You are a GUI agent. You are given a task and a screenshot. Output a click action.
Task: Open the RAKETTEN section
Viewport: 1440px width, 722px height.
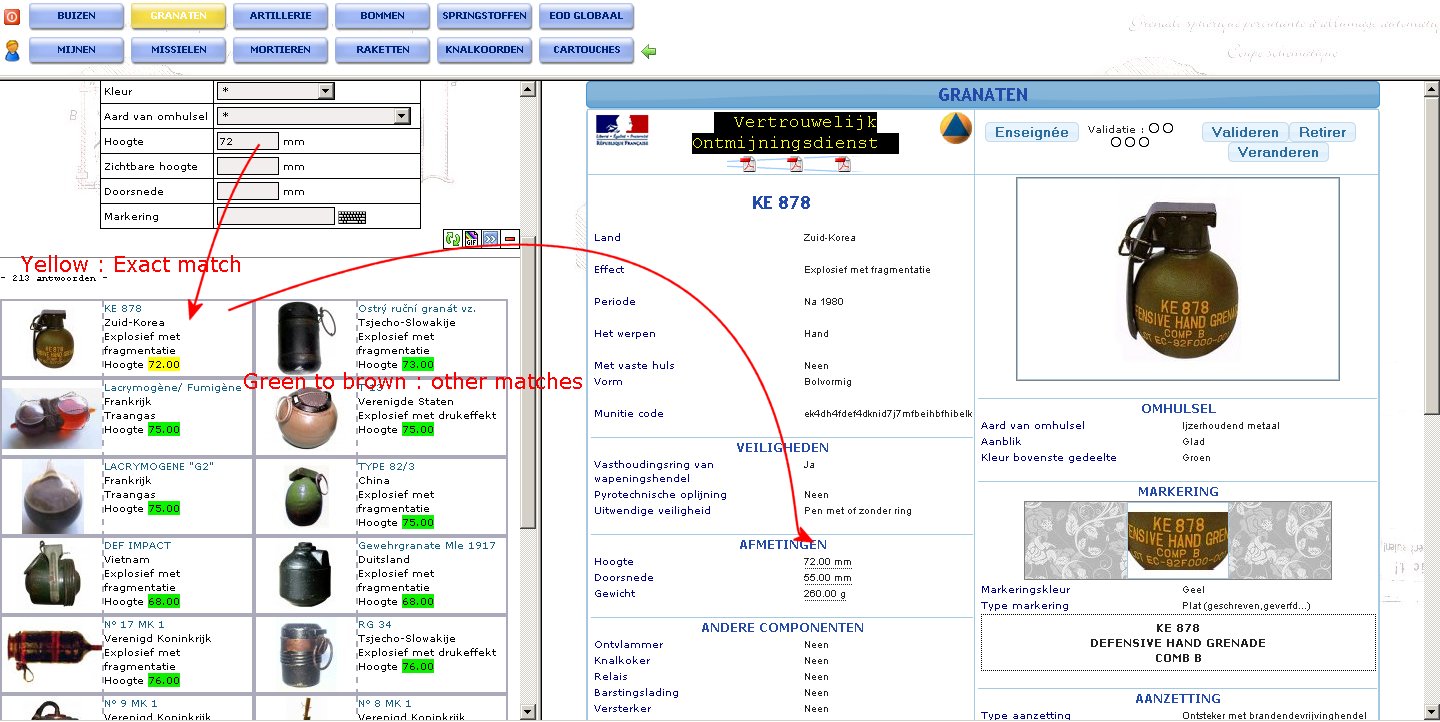[x=382, y=50]
